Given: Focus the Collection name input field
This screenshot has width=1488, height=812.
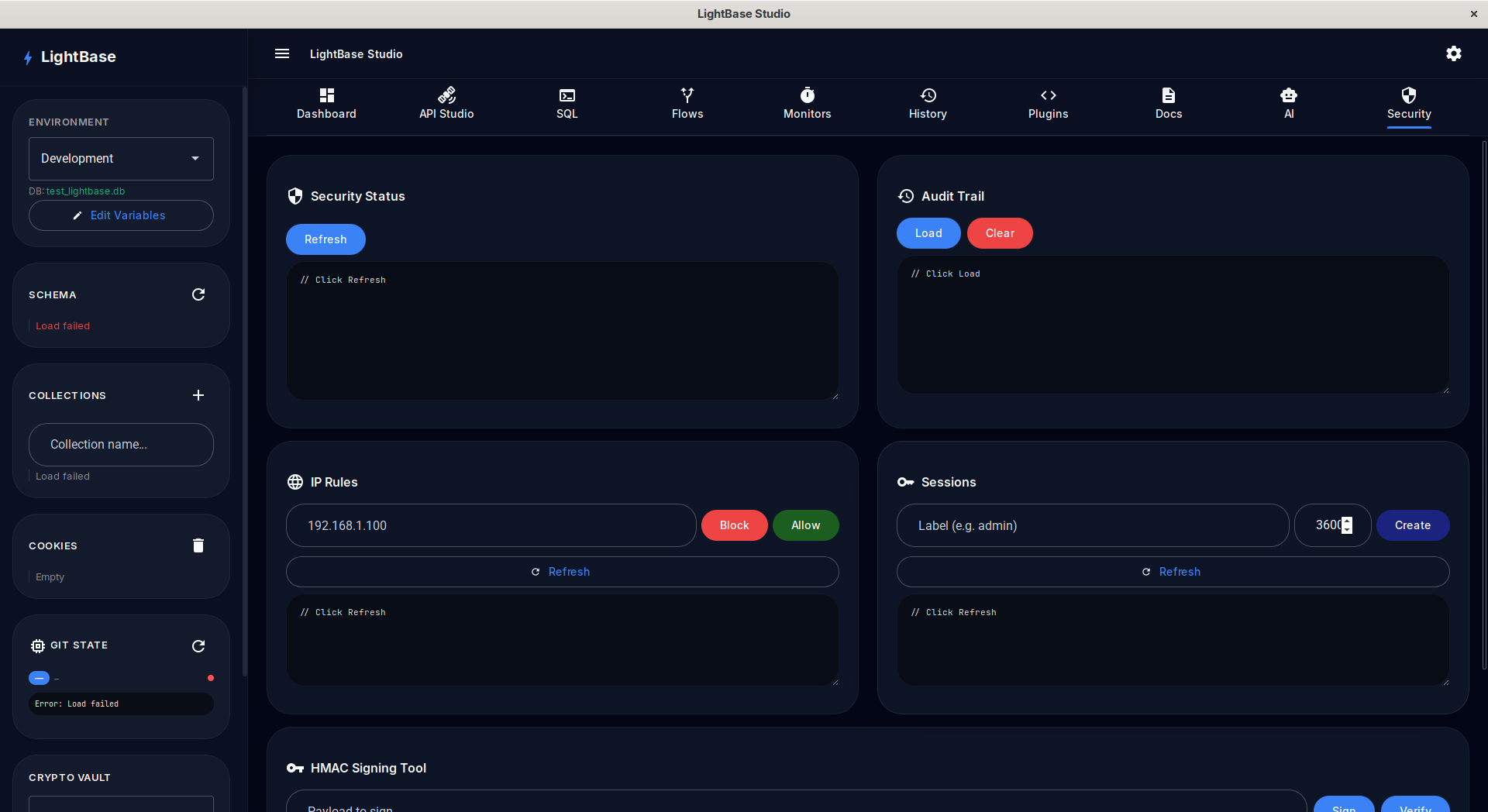Looking at the screenshot, I should (x=121, y=445).
